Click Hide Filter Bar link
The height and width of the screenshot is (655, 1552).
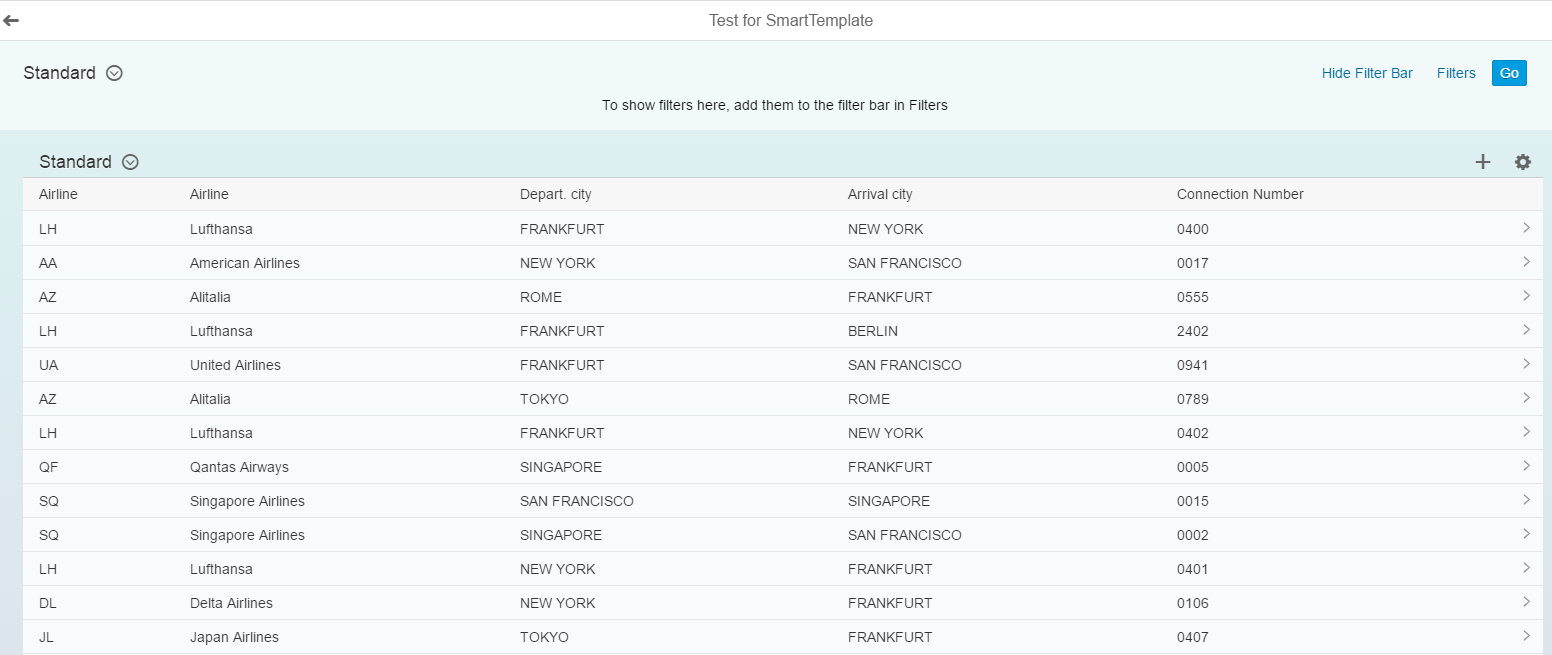pyautogui.click(x=1367, y=73)
